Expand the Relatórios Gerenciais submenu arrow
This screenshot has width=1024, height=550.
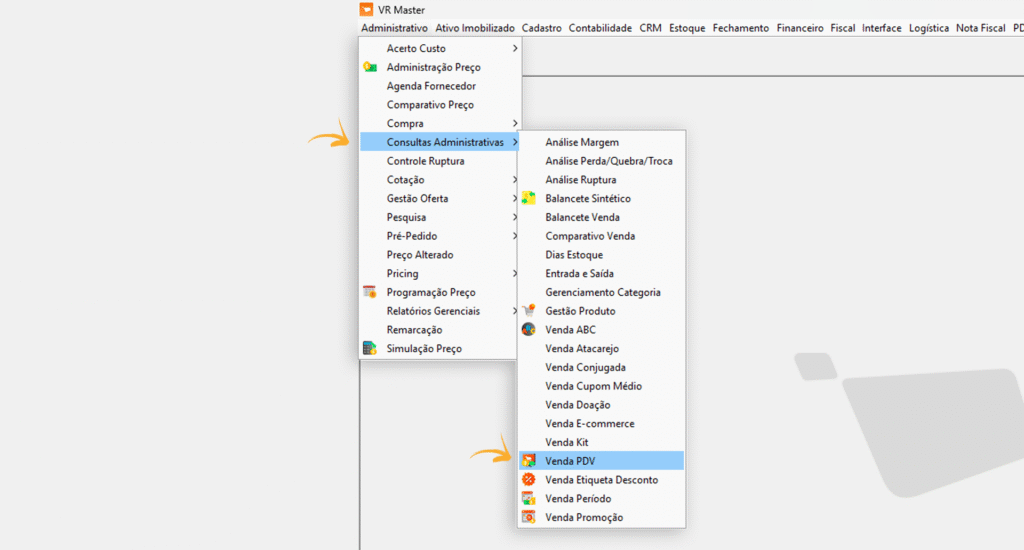515,311
